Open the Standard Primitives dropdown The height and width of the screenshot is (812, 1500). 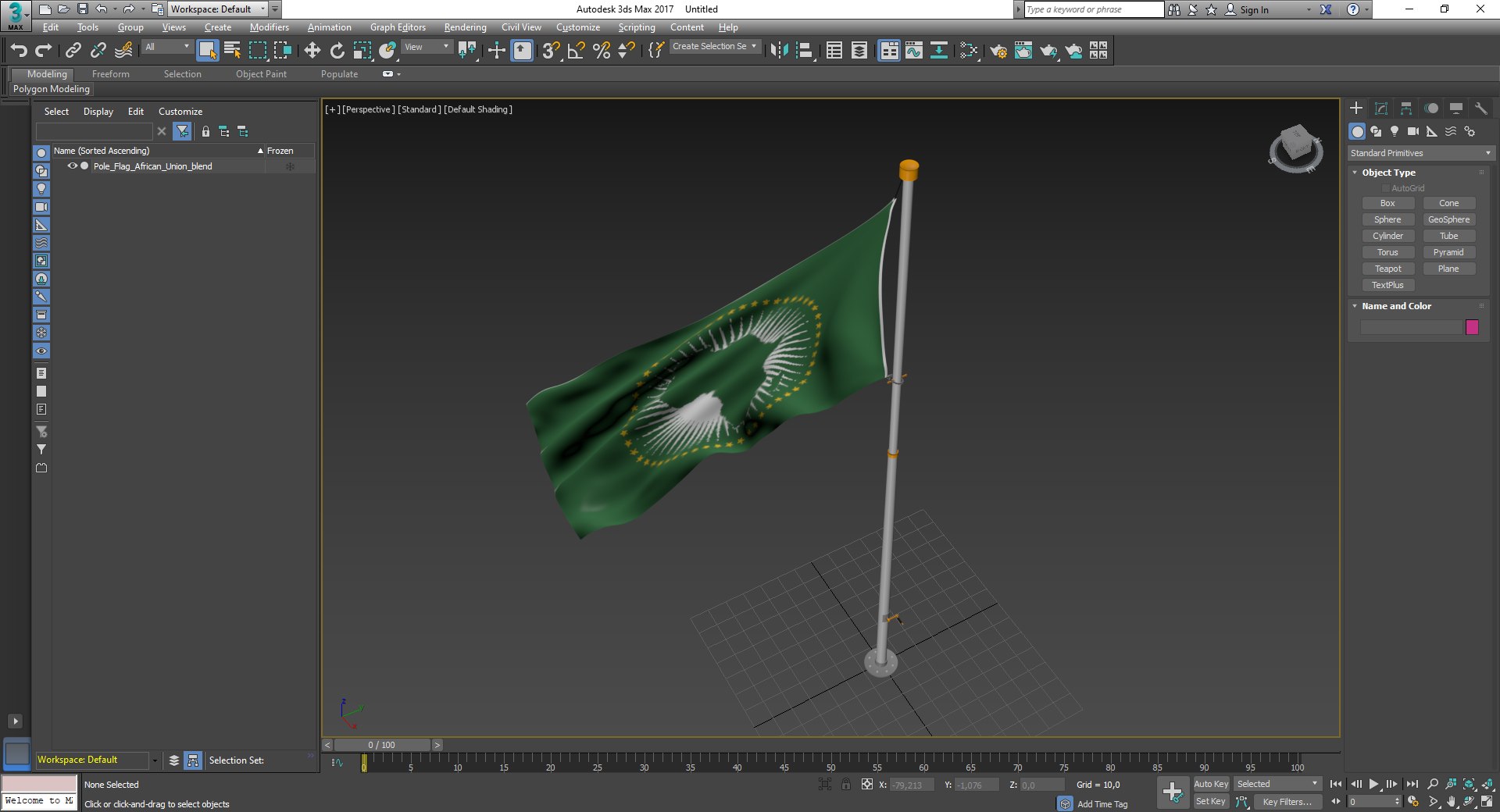pyautogui.click(x=1420, y=153)
